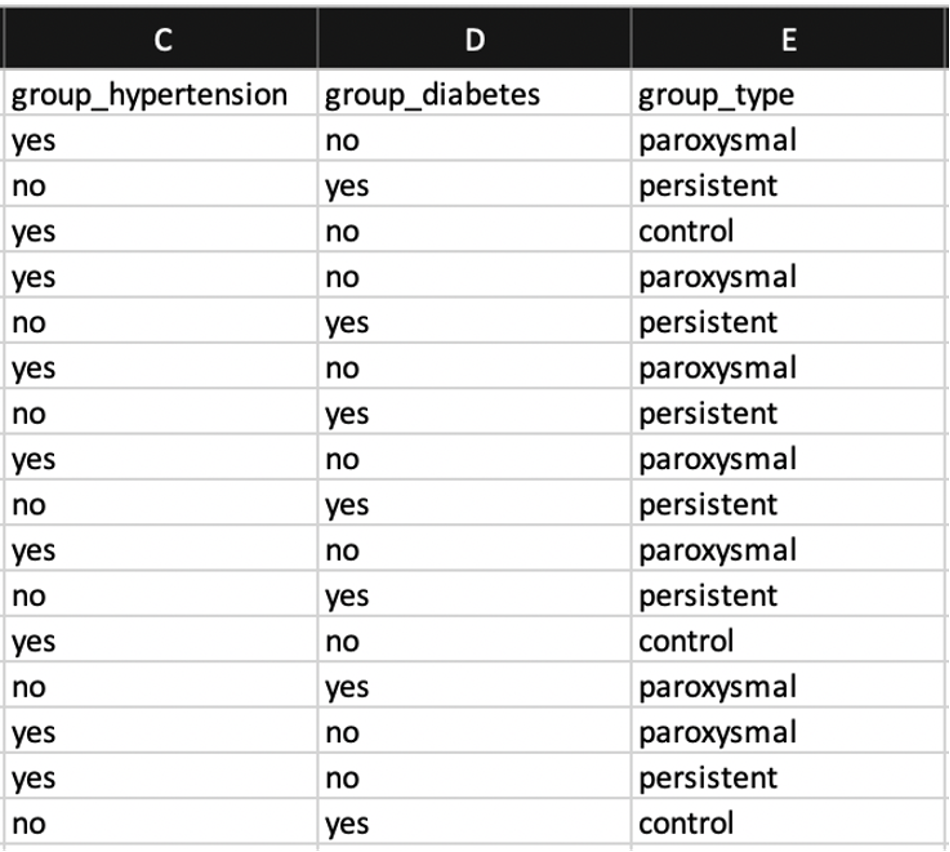Click the group_diabetes header cell
Screen dimensions: 950x852
pos(474,94)
